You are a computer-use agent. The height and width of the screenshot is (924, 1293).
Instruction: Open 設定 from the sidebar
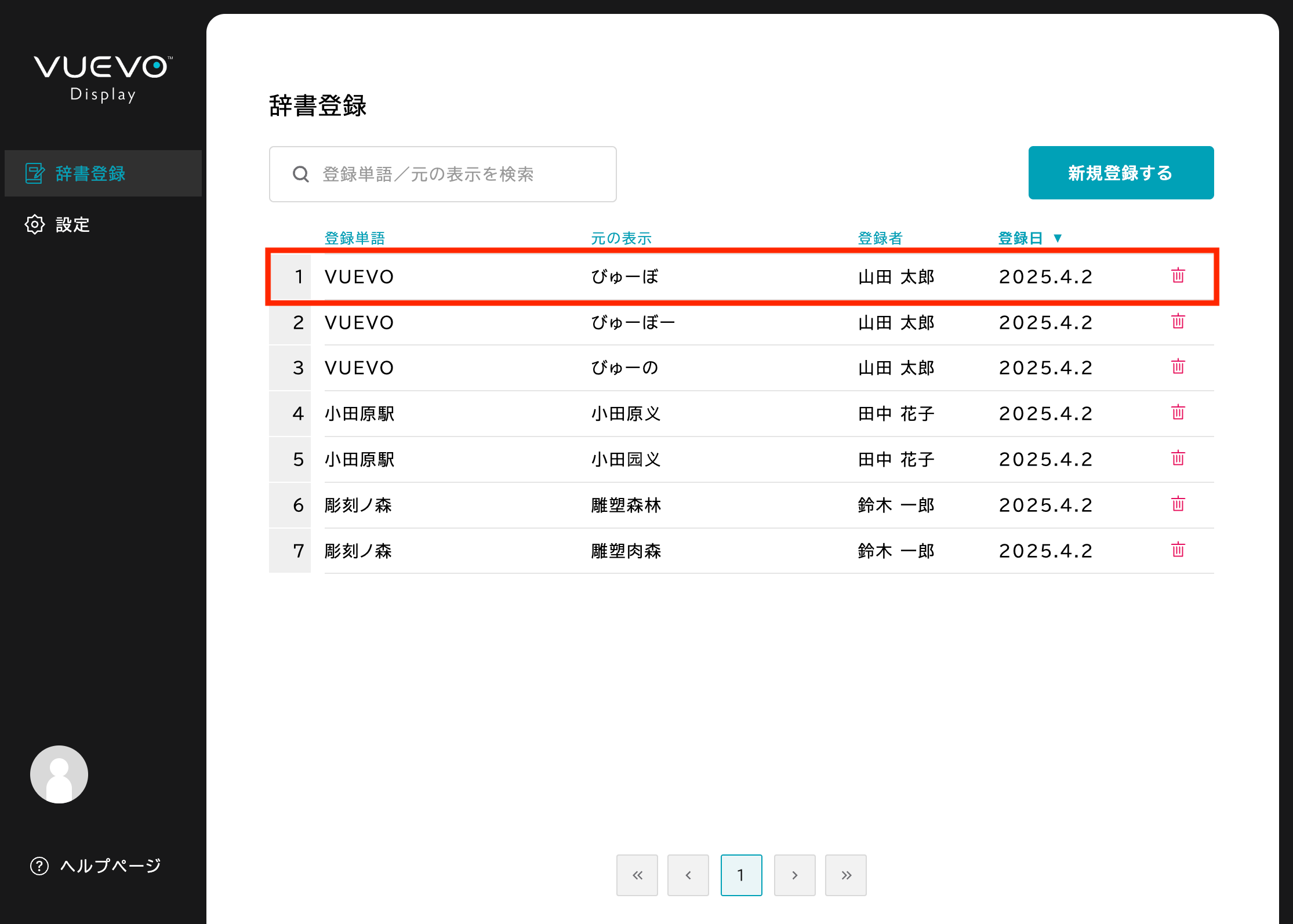point(72,224)
